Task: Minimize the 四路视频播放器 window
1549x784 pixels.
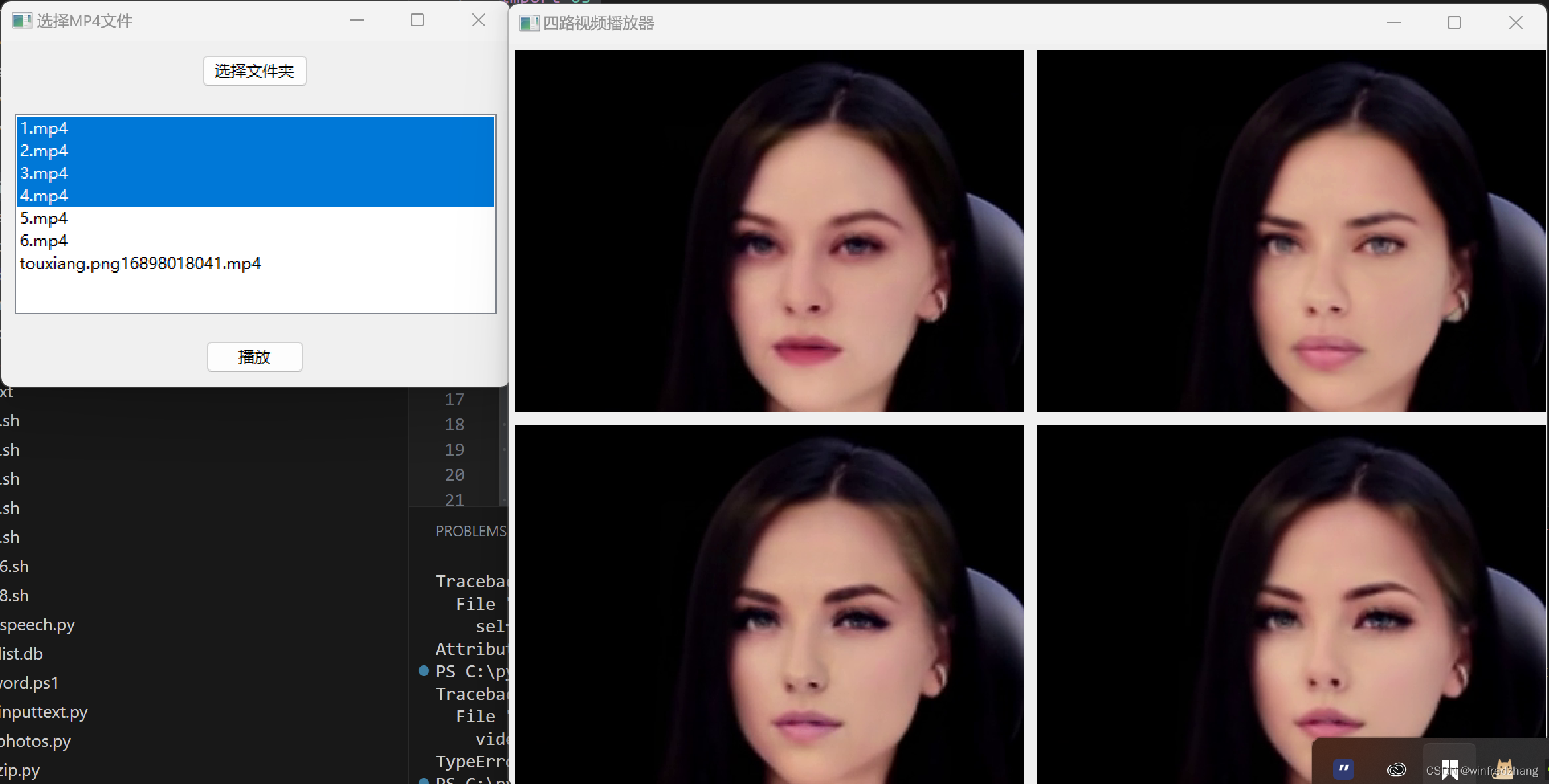Action: tap(1394, 23)
